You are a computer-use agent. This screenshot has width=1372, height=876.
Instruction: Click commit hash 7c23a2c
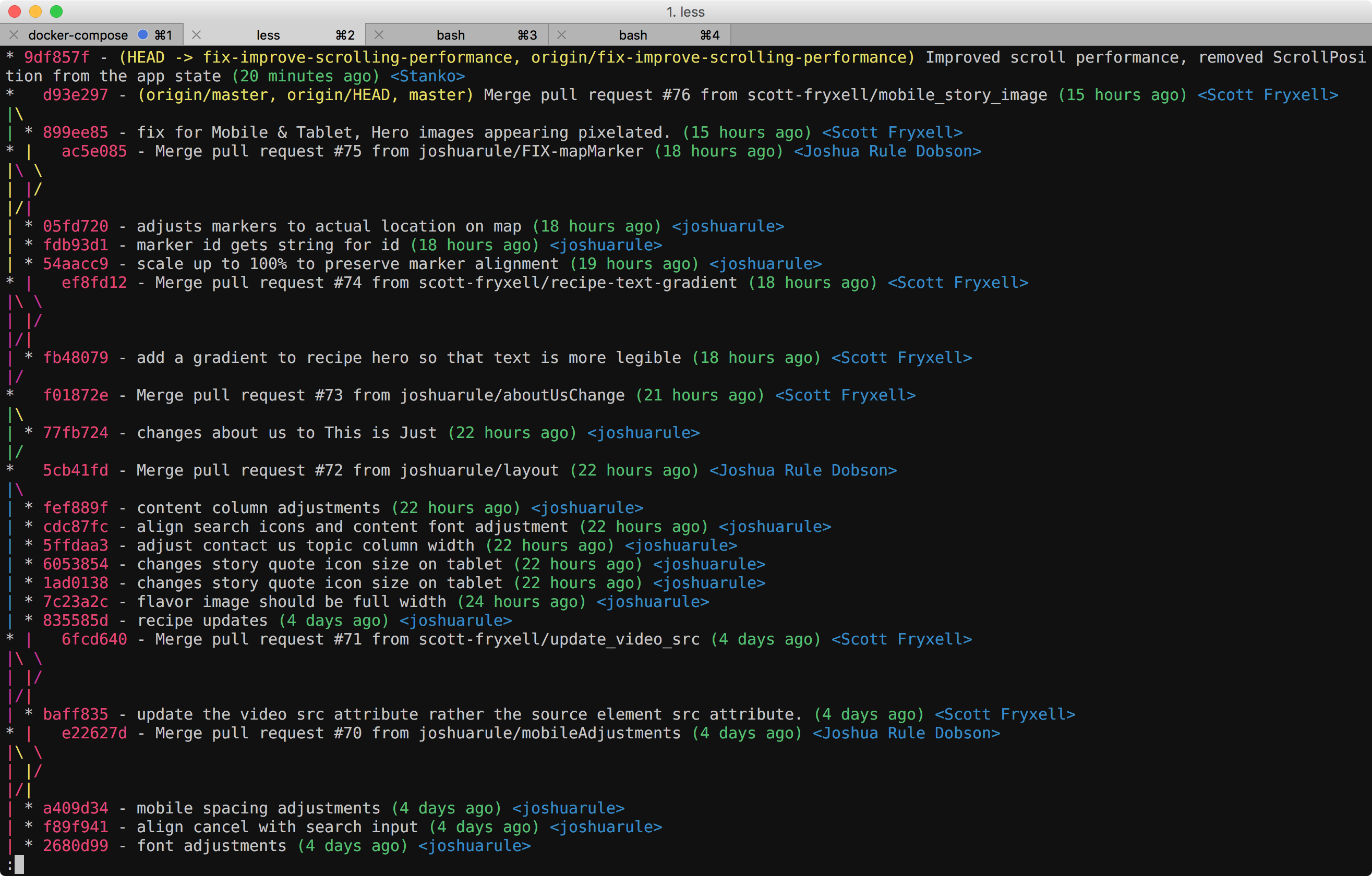coord(75,603)
